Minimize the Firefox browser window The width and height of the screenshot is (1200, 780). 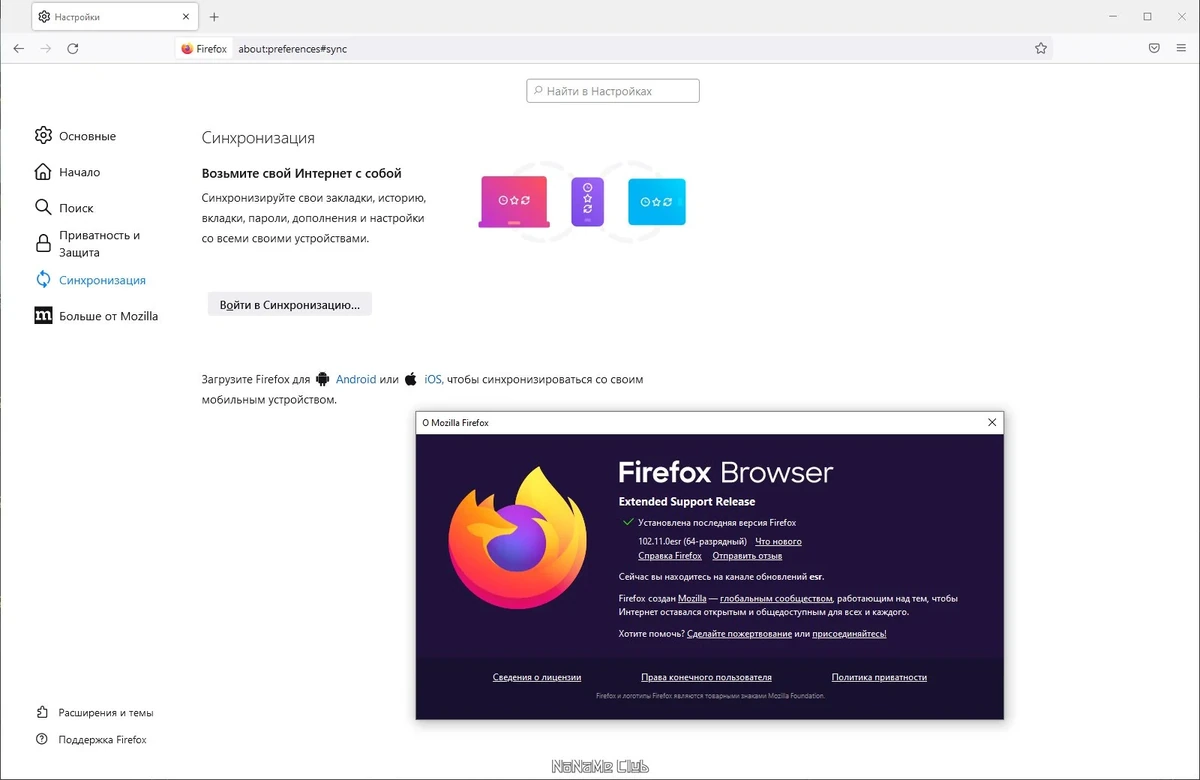click(x=1114, y=17)
